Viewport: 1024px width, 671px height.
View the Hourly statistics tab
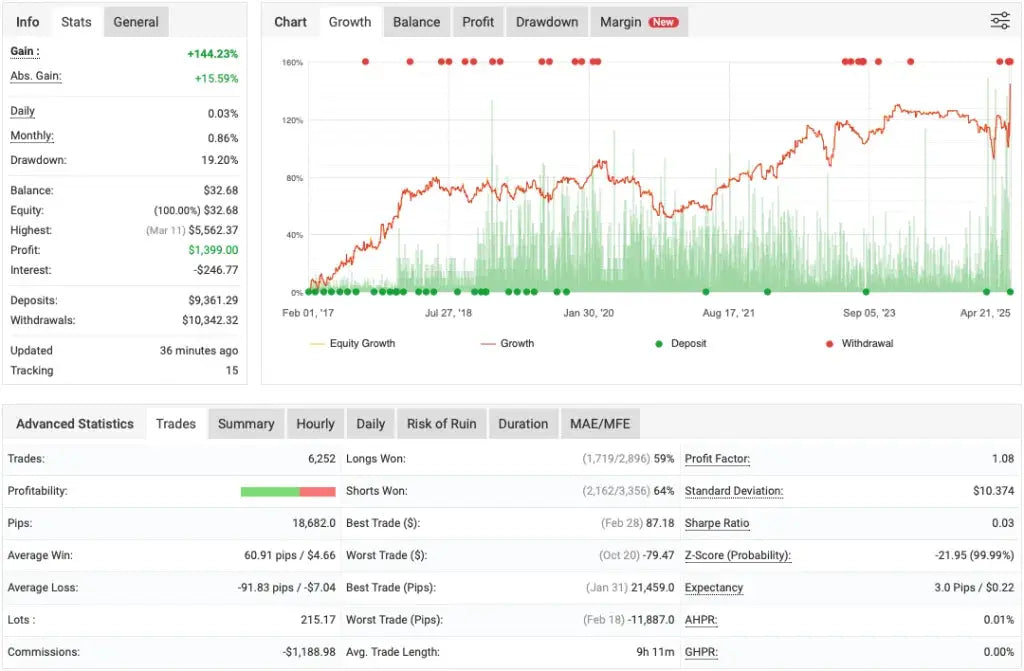tap(315, 423)
